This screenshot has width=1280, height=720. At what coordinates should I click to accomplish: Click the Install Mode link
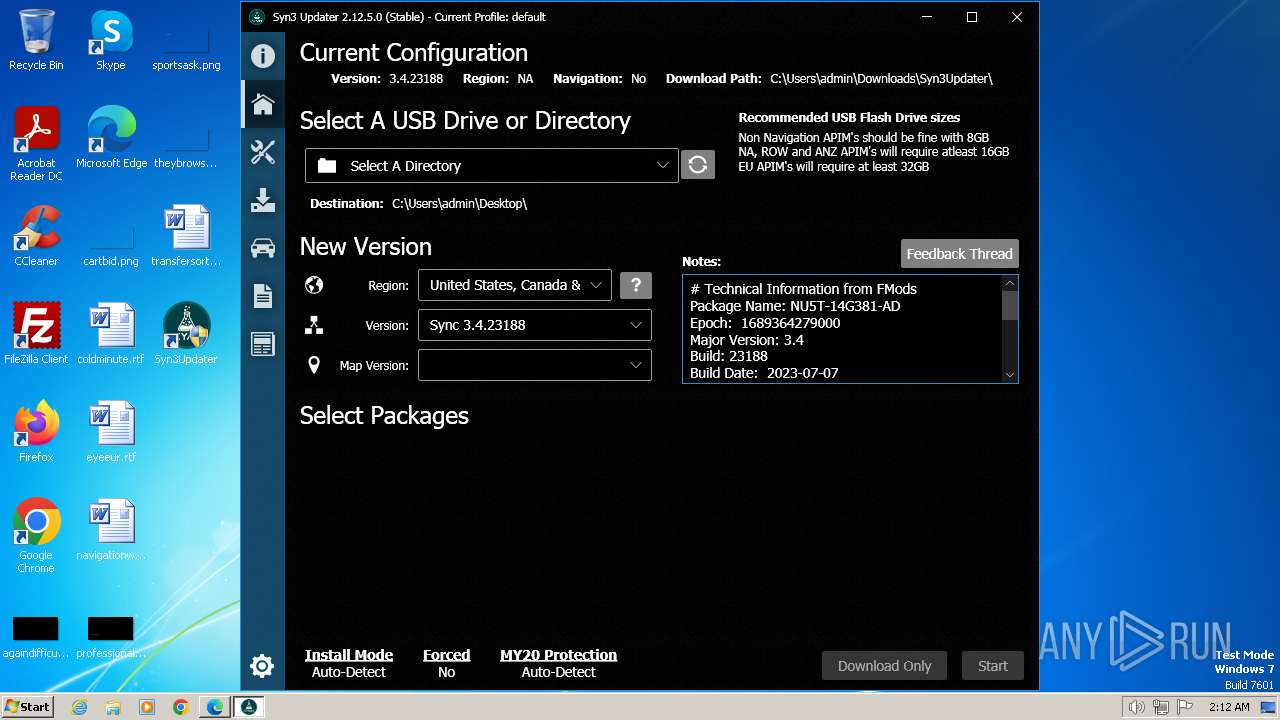349,655
